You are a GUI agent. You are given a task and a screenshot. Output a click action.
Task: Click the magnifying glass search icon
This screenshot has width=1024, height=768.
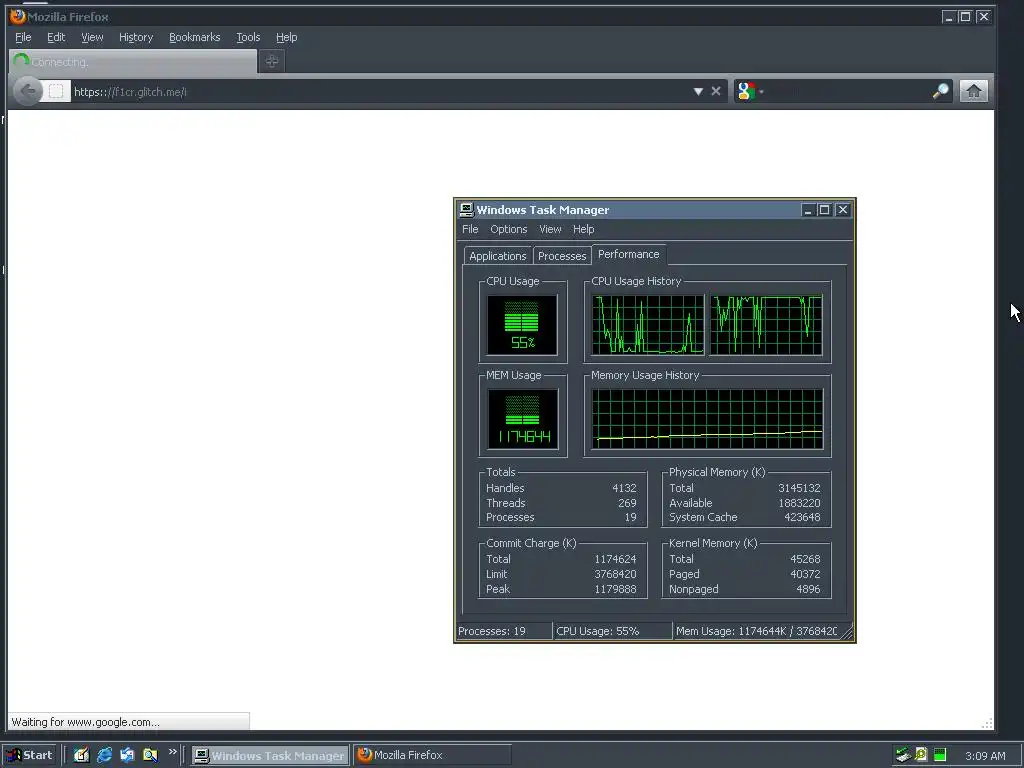click(940, 91)
